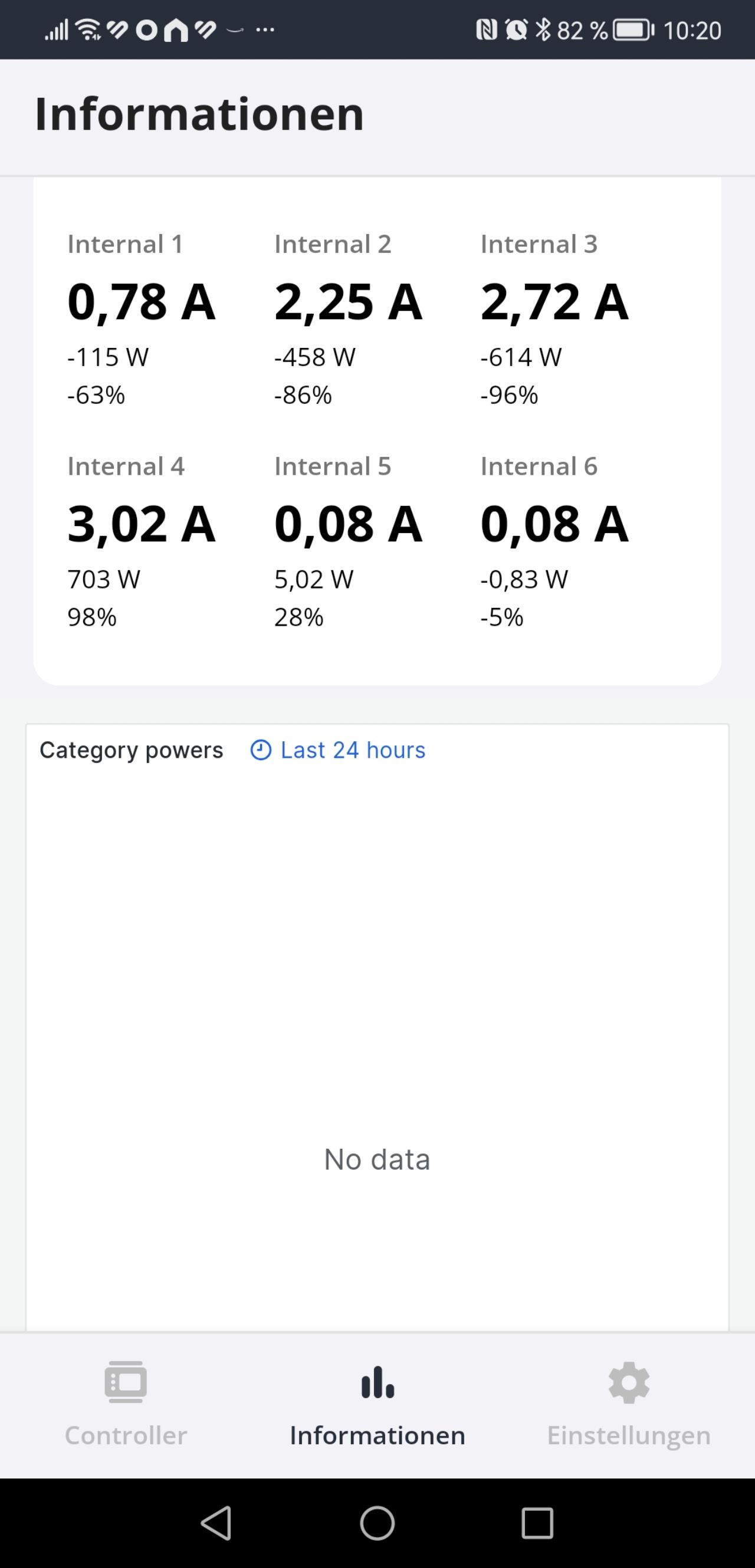Switch to the Einstellungen tab label
Screen dimensions: 755x1568
(628, 1435)
